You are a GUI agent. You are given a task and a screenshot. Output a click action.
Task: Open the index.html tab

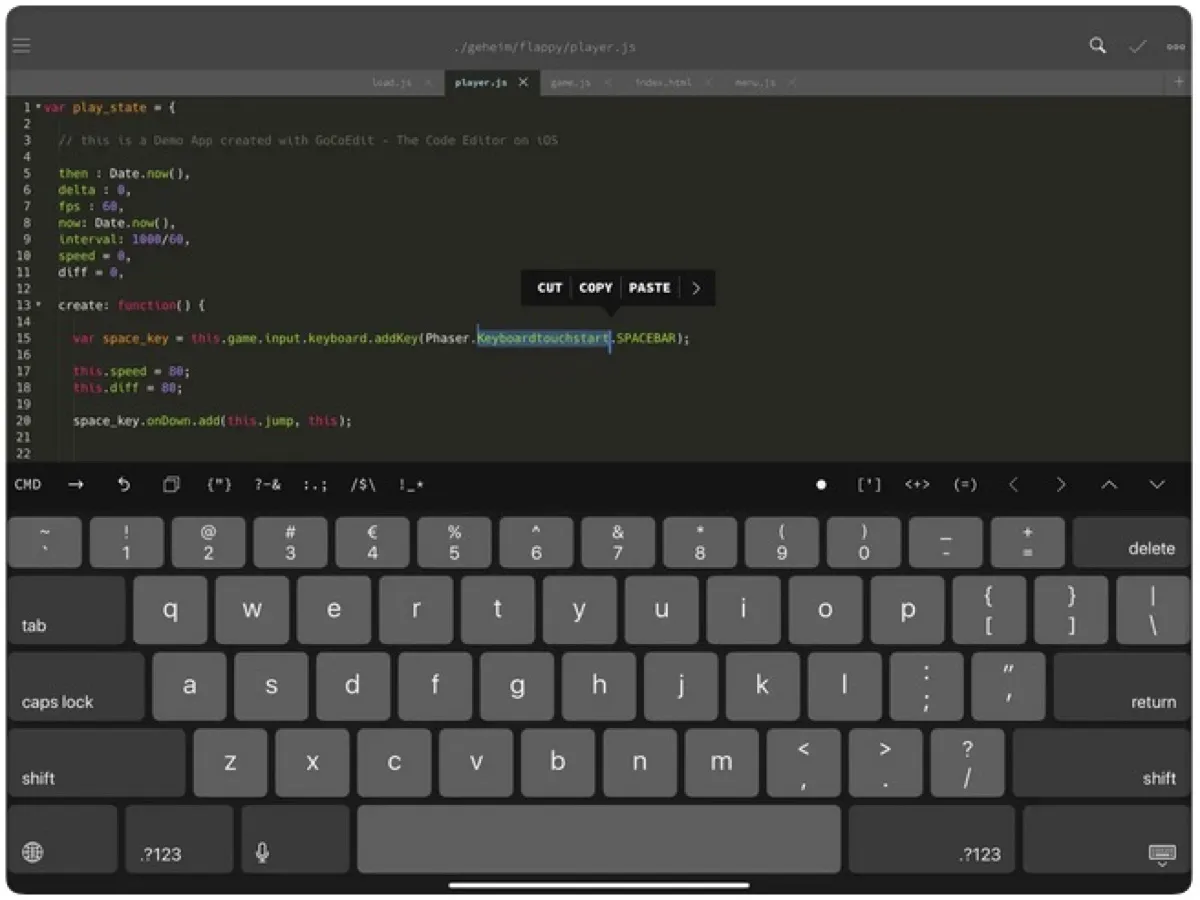pyautogui.click(x=663, y=83)
